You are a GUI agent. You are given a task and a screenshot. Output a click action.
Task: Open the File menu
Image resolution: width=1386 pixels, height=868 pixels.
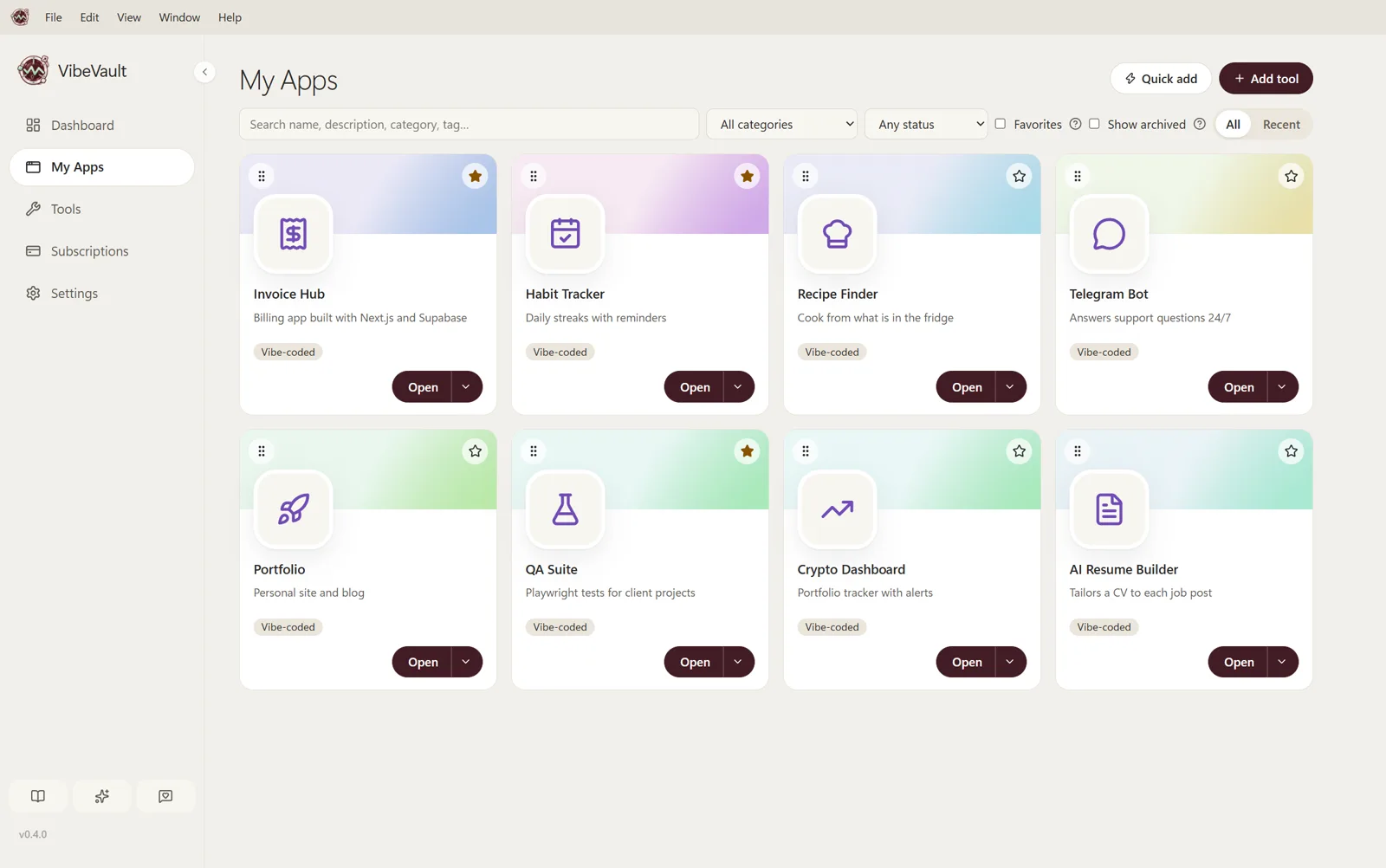coord(54,17)
